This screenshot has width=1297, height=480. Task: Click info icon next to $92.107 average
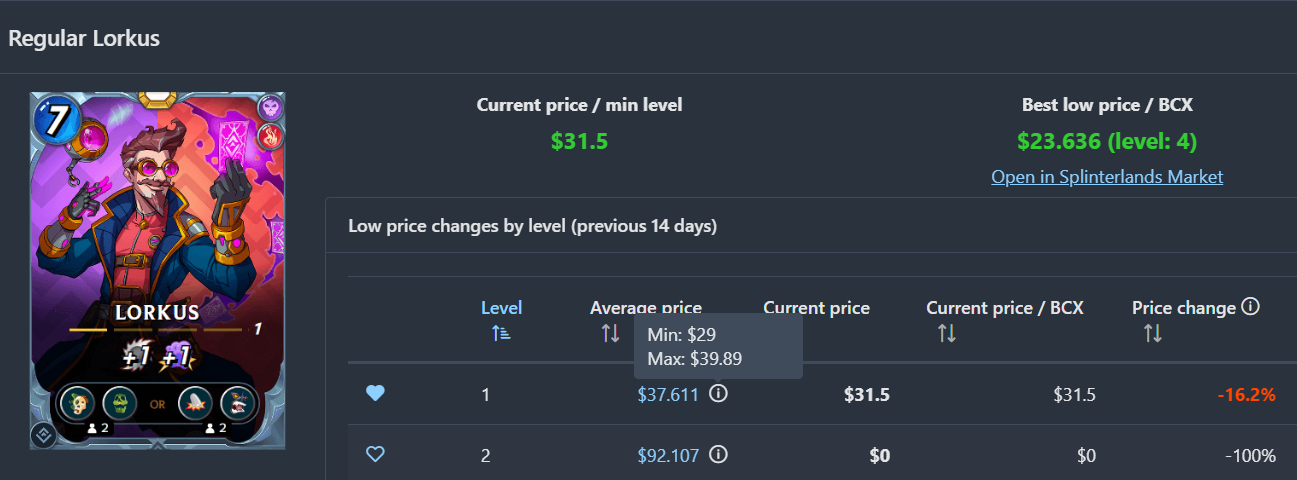718,455
